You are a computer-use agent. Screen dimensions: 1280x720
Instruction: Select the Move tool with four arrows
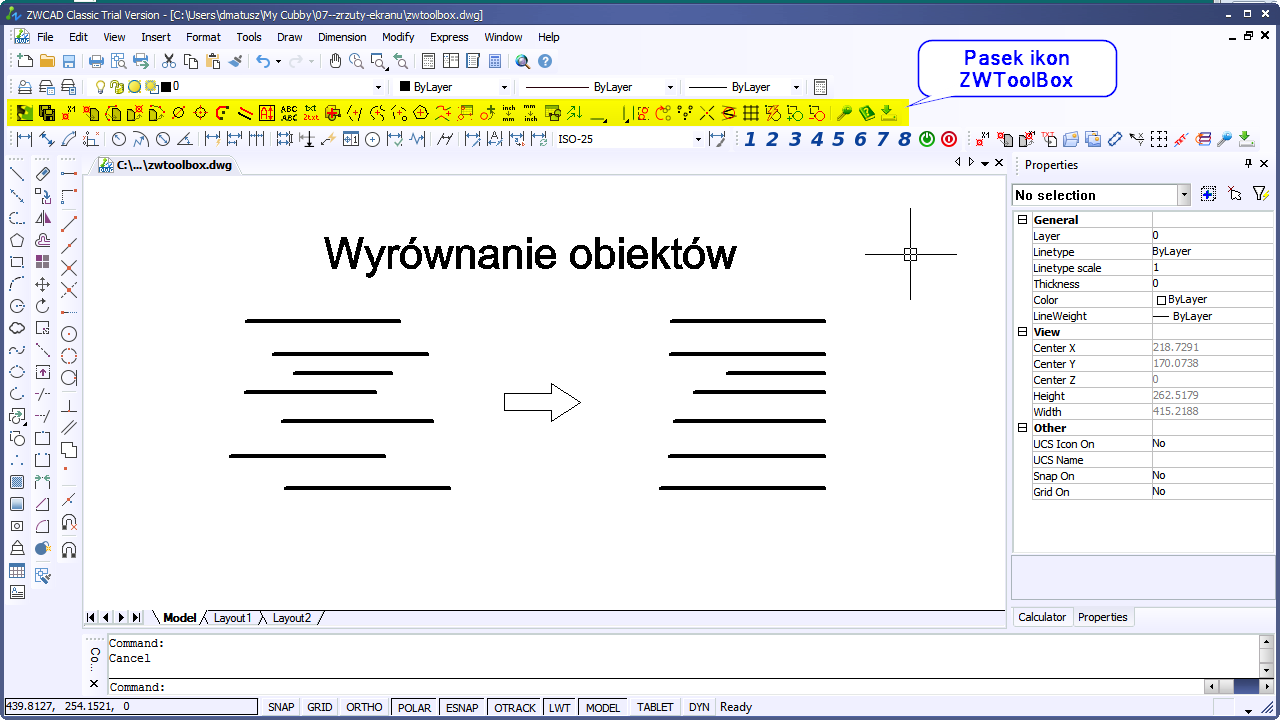tap(43, 284)
